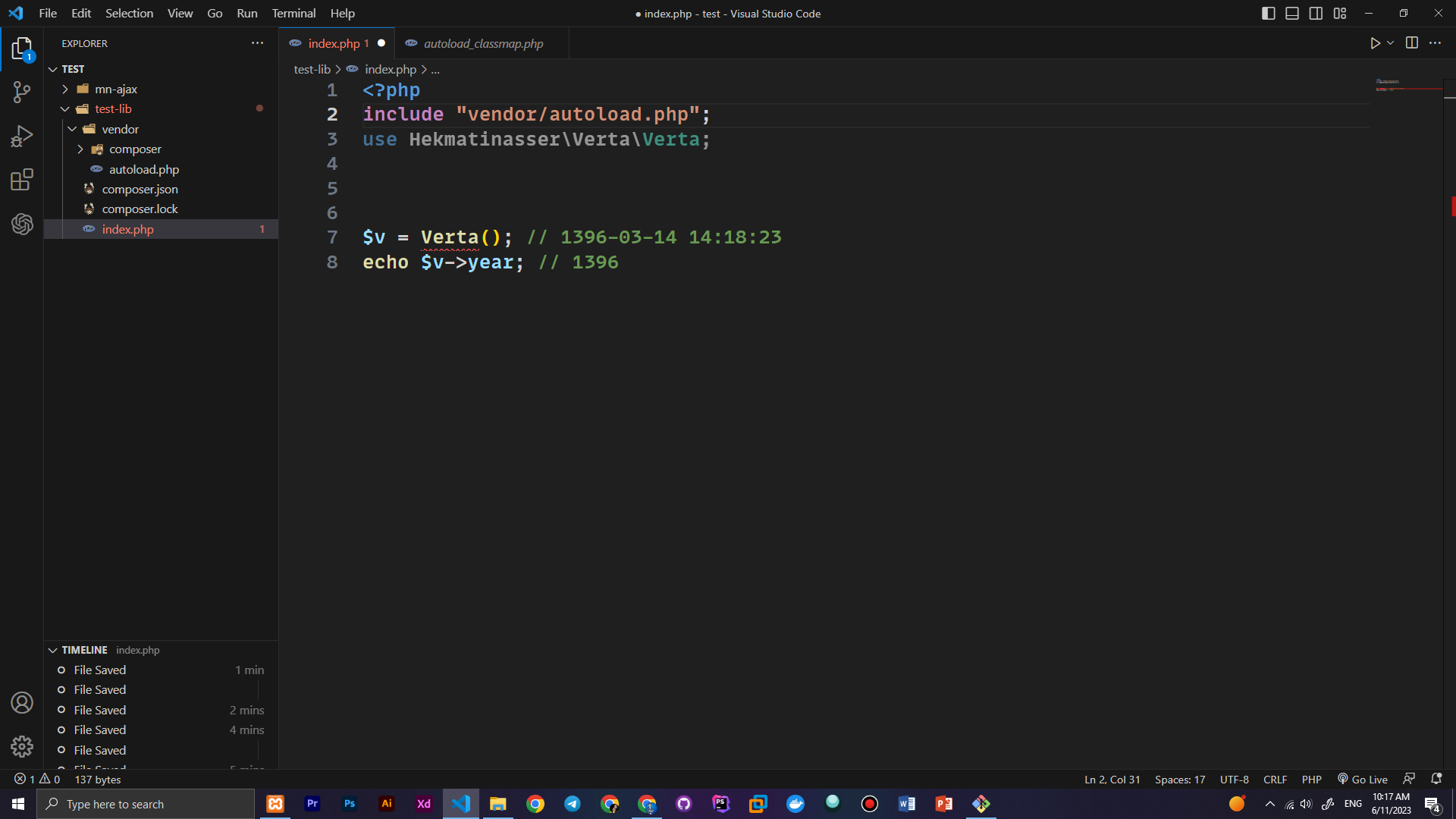Open Customize Layout icon
Image resolution: width=1456 pixels, height=819 pixels.
click(1340, 14)
